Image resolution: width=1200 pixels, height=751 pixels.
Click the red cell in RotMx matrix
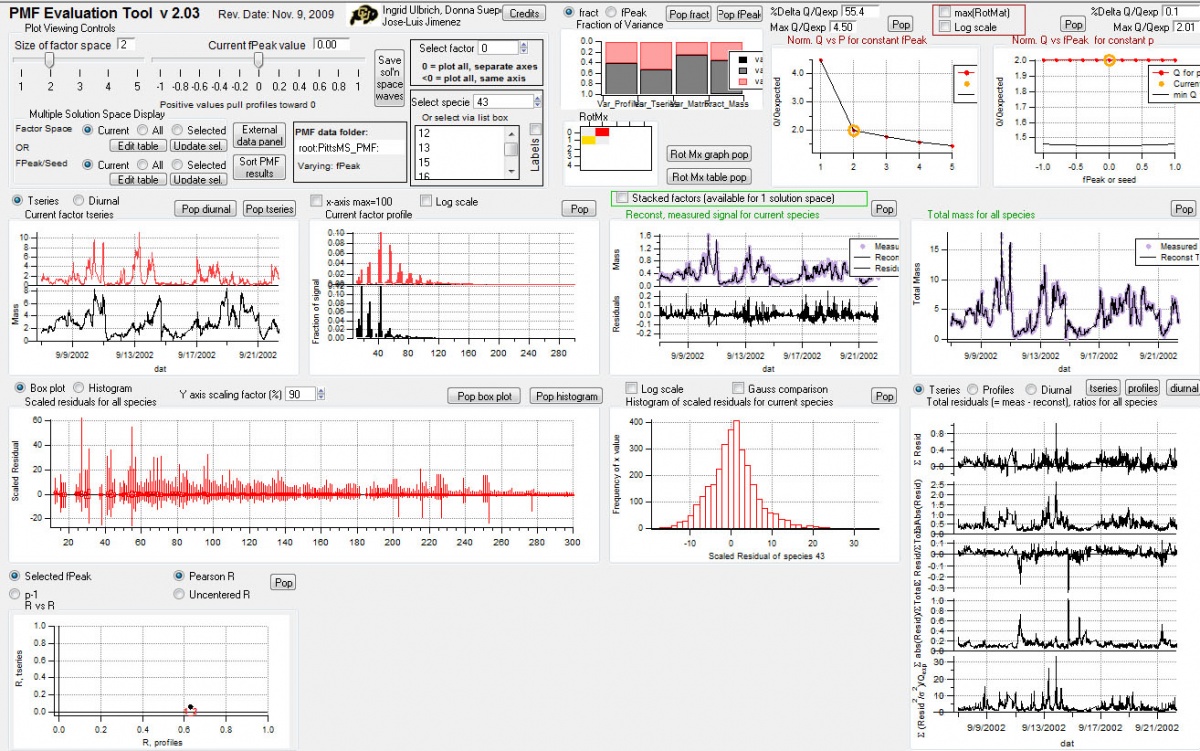click(x=602, y=132)
